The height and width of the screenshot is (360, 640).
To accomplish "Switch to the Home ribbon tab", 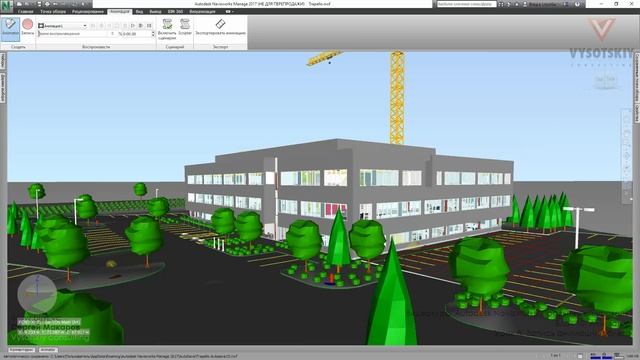I will pos(25,11).
